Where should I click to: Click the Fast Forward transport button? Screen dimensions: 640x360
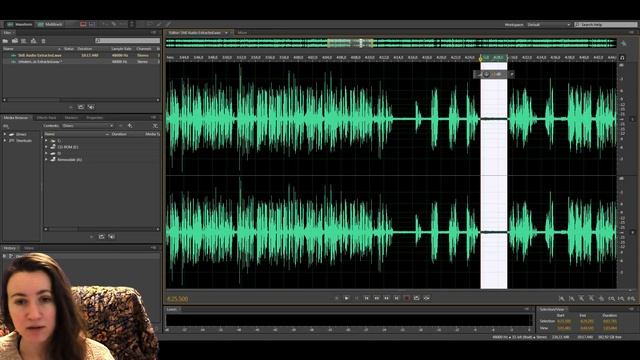click(387, 298)
